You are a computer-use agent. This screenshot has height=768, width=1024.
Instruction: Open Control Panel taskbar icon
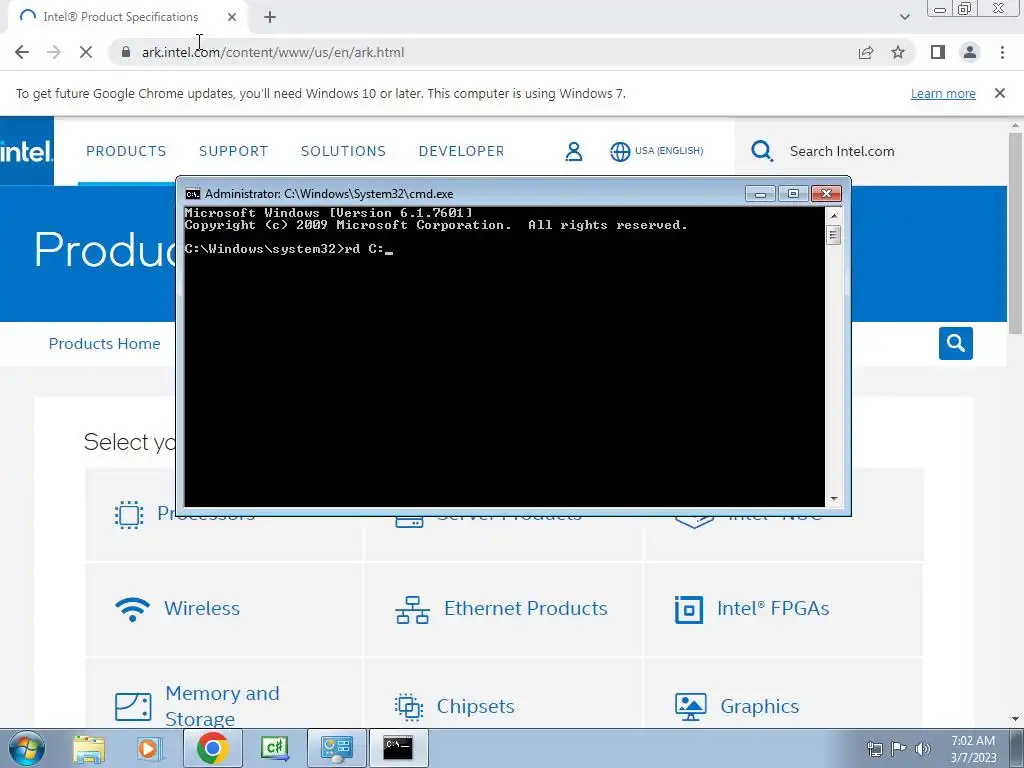336,748
